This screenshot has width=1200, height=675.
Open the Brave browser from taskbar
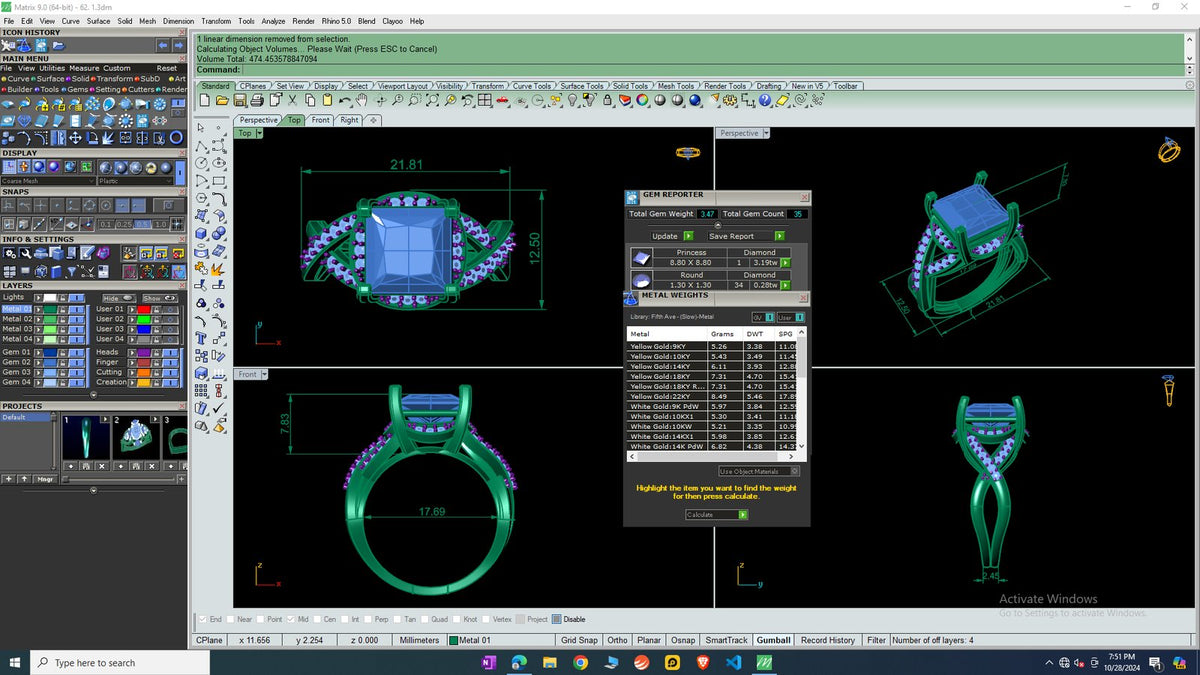coord(703,662)
